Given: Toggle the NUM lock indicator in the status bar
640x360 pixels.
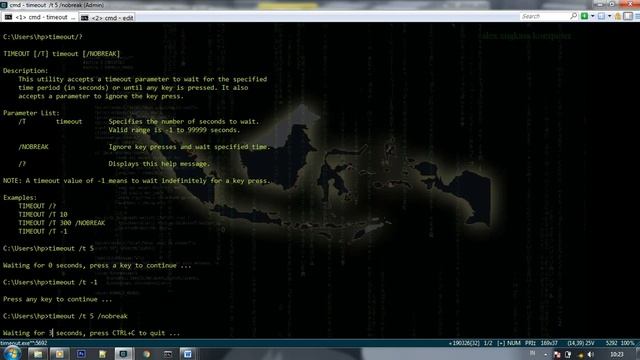Looking at the screenshot, I should [x=513, y=343].
